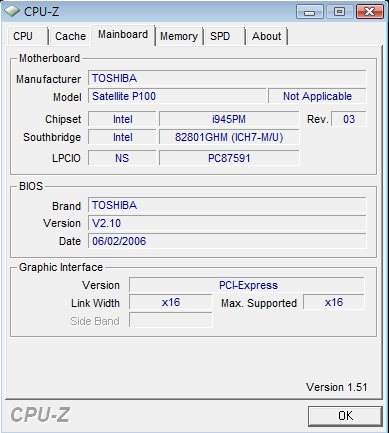Select the Mainboard tab
The image size is (389, 433).
123,35
